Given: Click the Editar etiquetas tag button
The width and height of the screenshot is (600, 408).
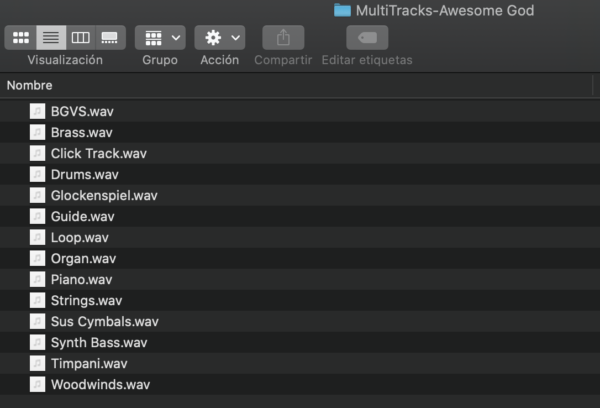Looking at the screenshot, I should (x=367, y=38).
